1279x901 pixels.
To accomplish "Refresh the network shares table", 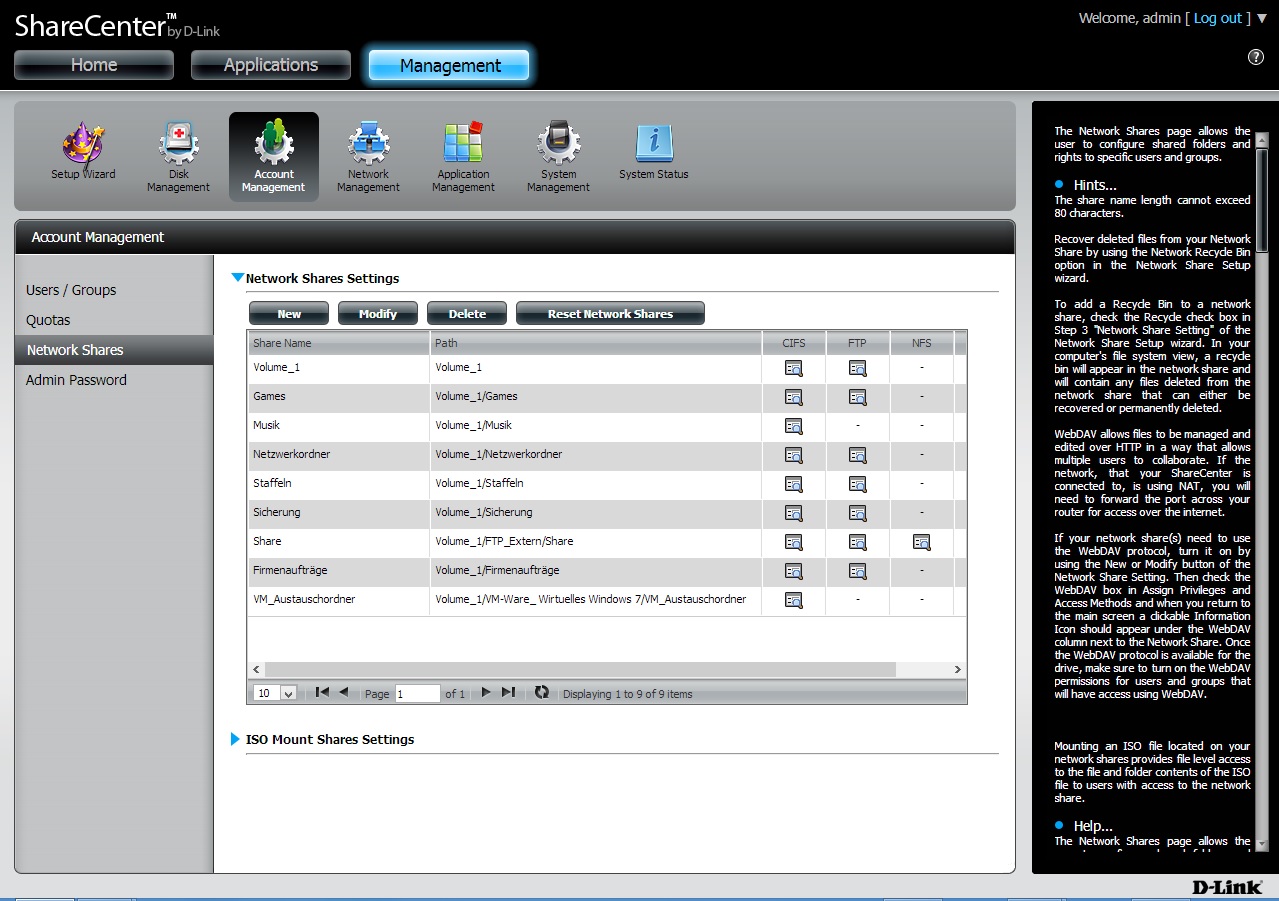I will click(542, 692).
